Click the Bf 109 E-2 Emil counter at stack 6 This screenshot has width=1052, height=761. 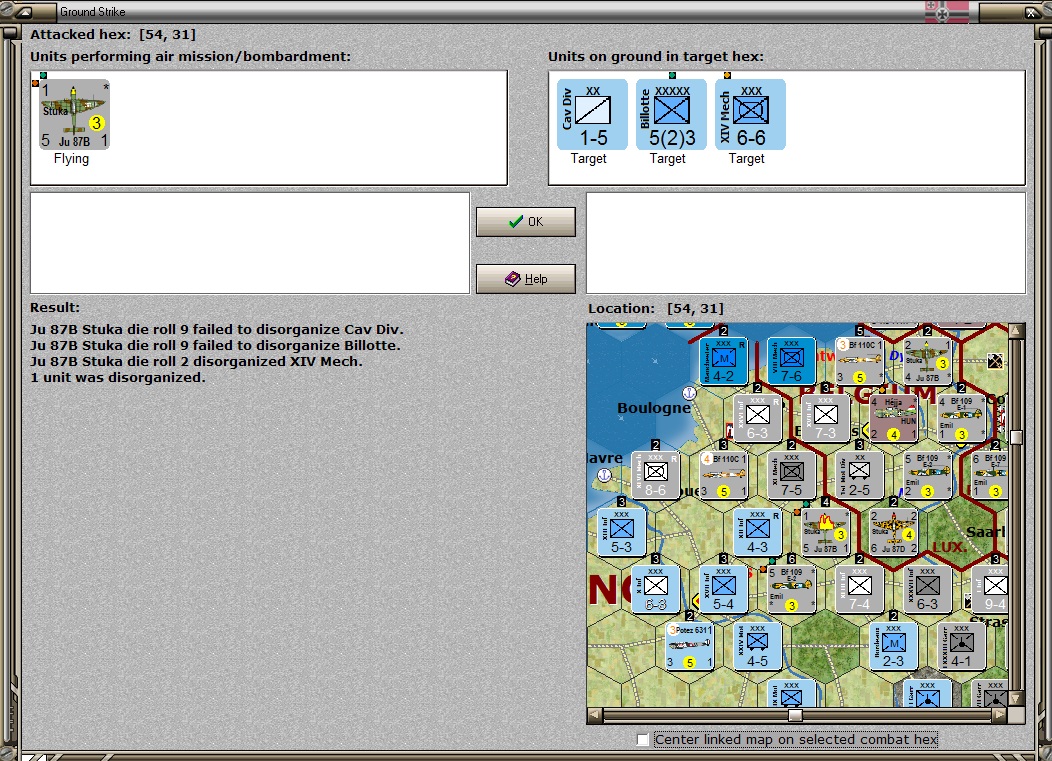pyautogui.click(x=791, y=589)
